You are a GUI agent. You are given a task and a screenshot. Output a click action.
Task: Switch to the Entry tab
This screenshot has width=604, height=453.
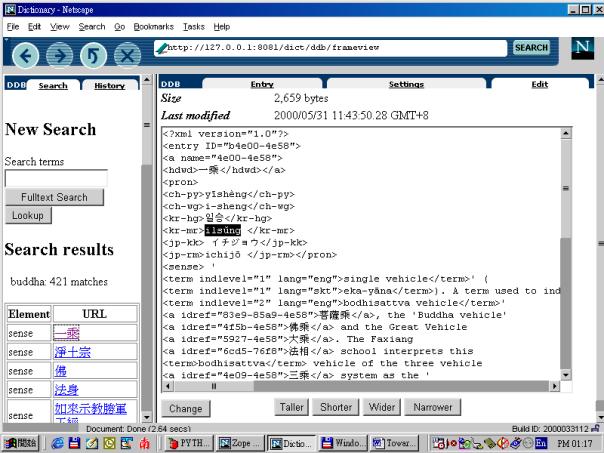[262, 84]
